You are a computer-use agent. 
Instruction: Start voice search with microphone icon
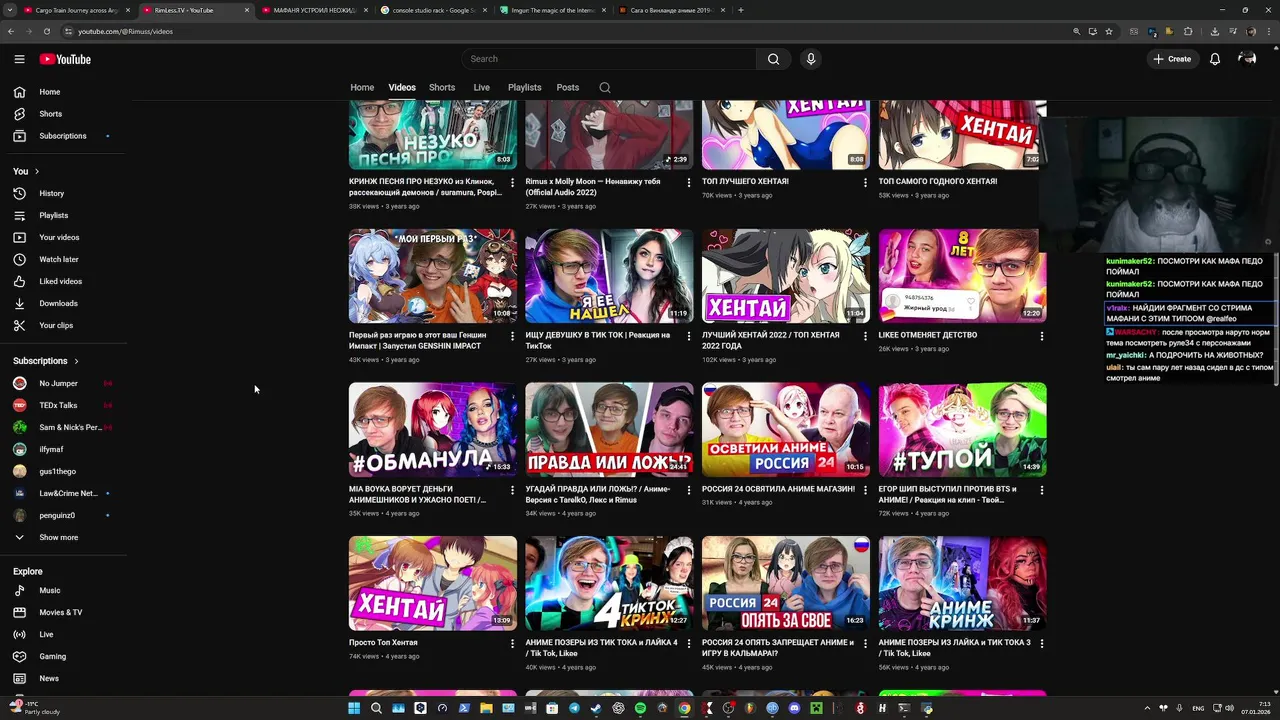click(x=811, y=59)
